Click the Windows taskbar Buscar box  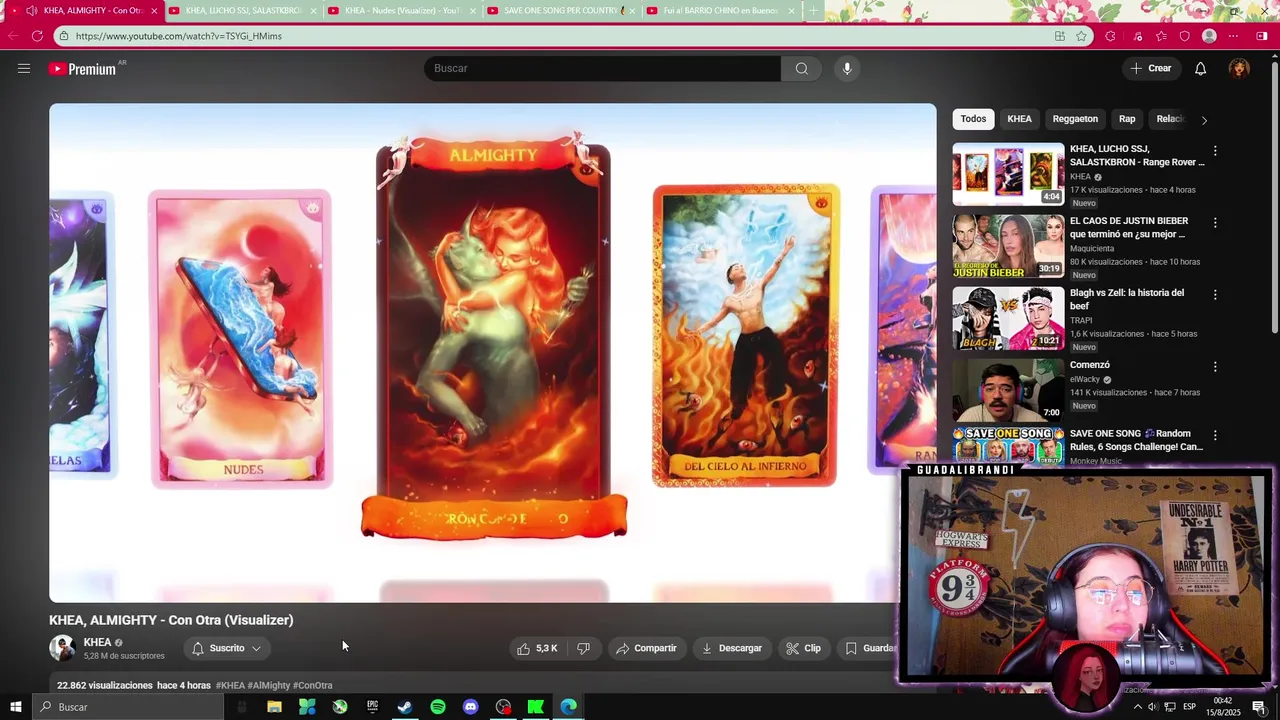[128, 707]
